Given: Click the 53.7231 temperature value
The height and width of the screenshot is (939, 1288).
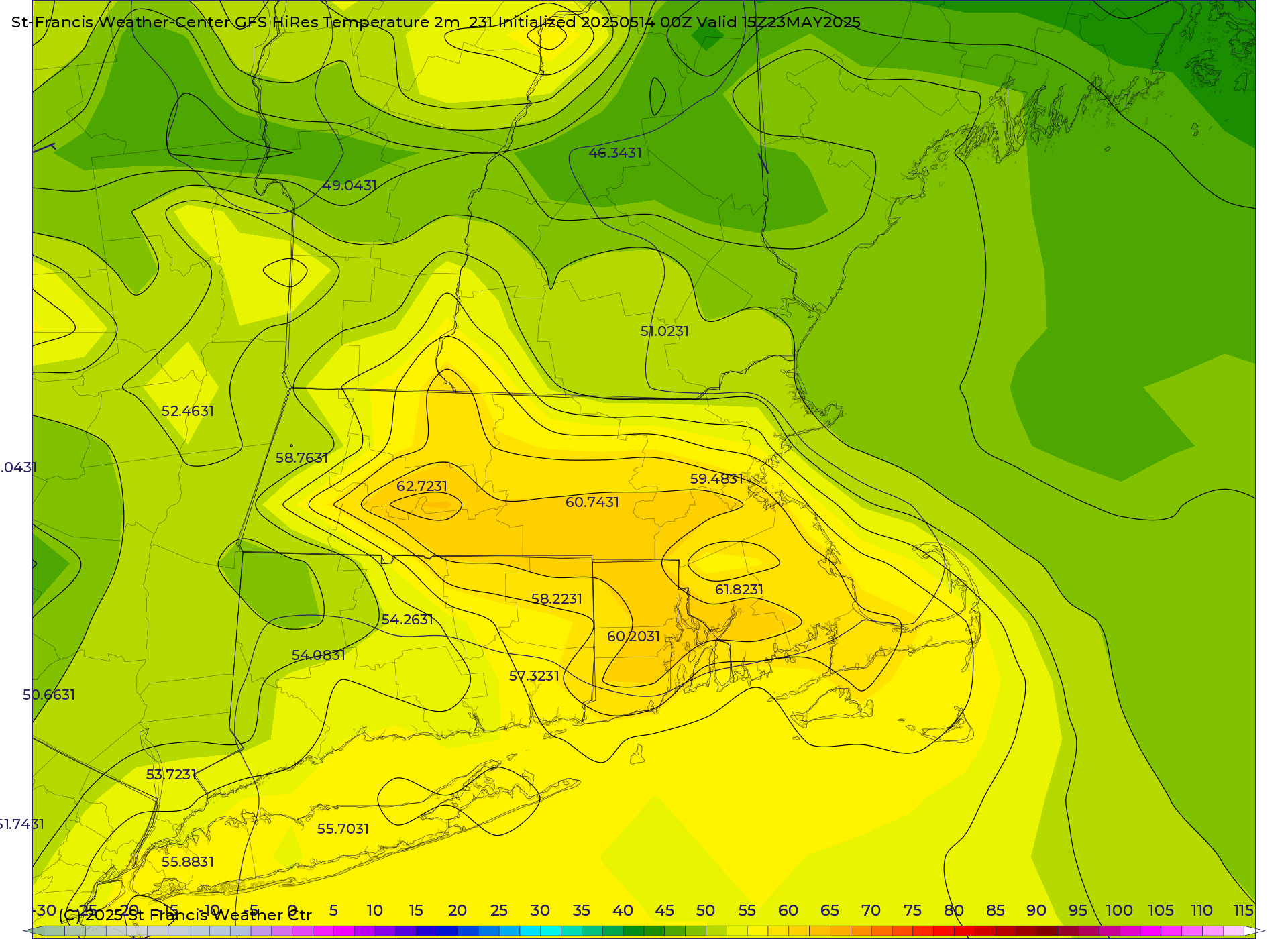Looking at the screenshot, I should point(172,775).
